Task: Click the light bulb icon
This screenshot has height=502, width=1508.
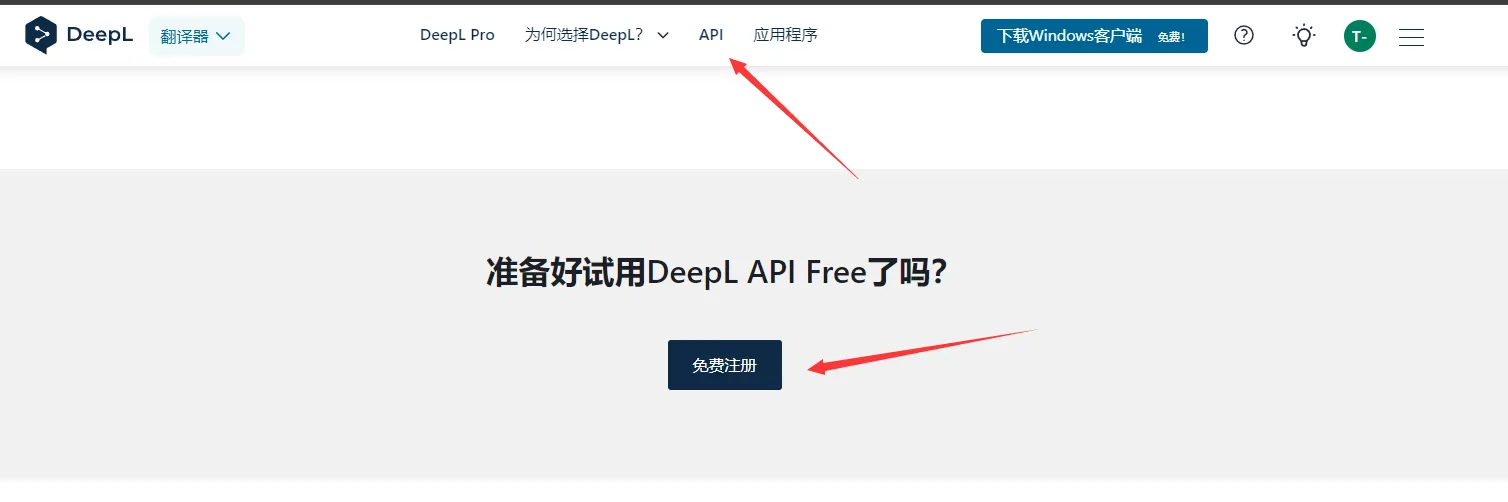Action: coord(1304,36)
